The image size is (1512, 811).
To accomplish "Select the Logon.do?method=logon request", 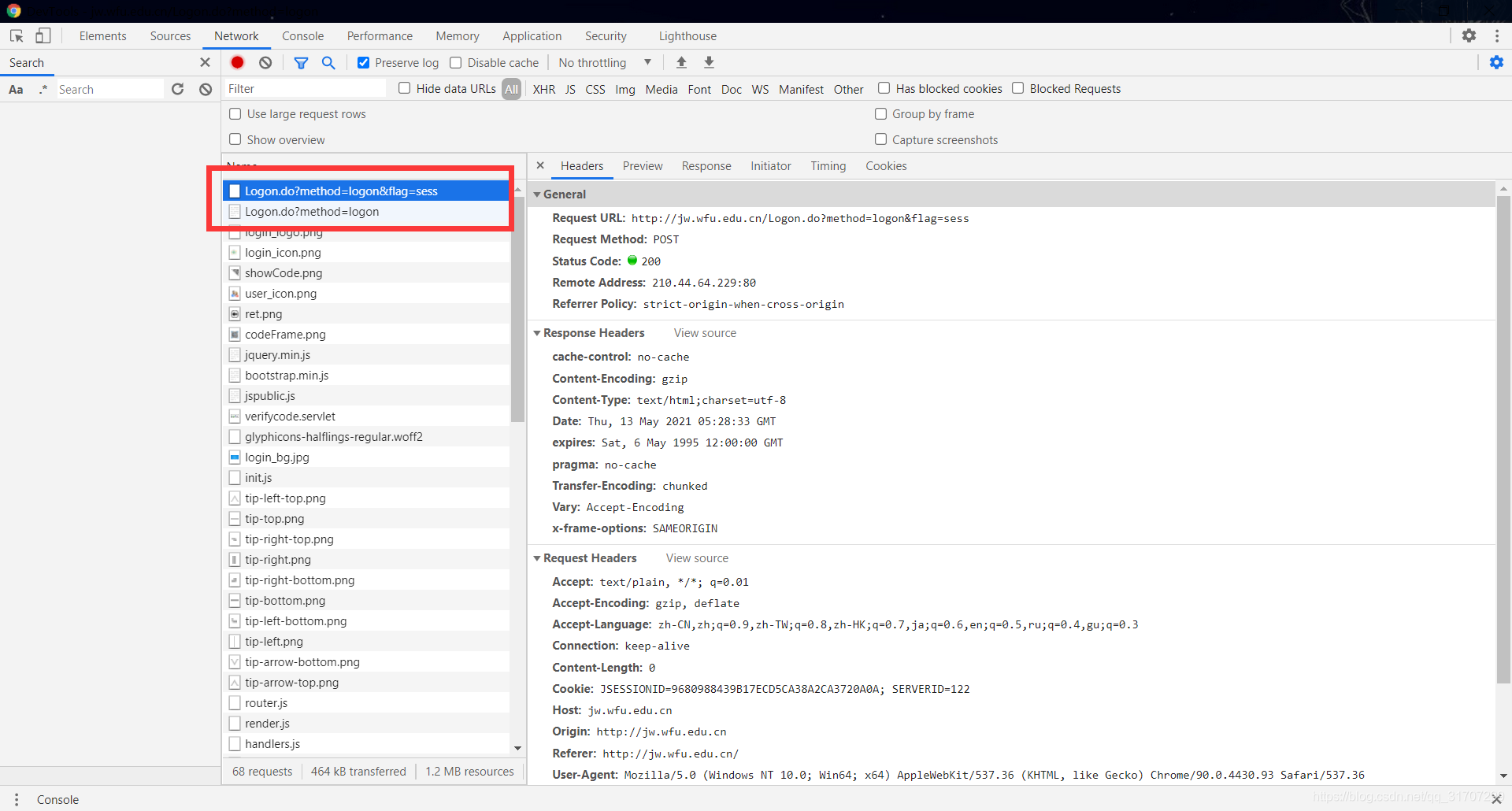I will [366, 212].
